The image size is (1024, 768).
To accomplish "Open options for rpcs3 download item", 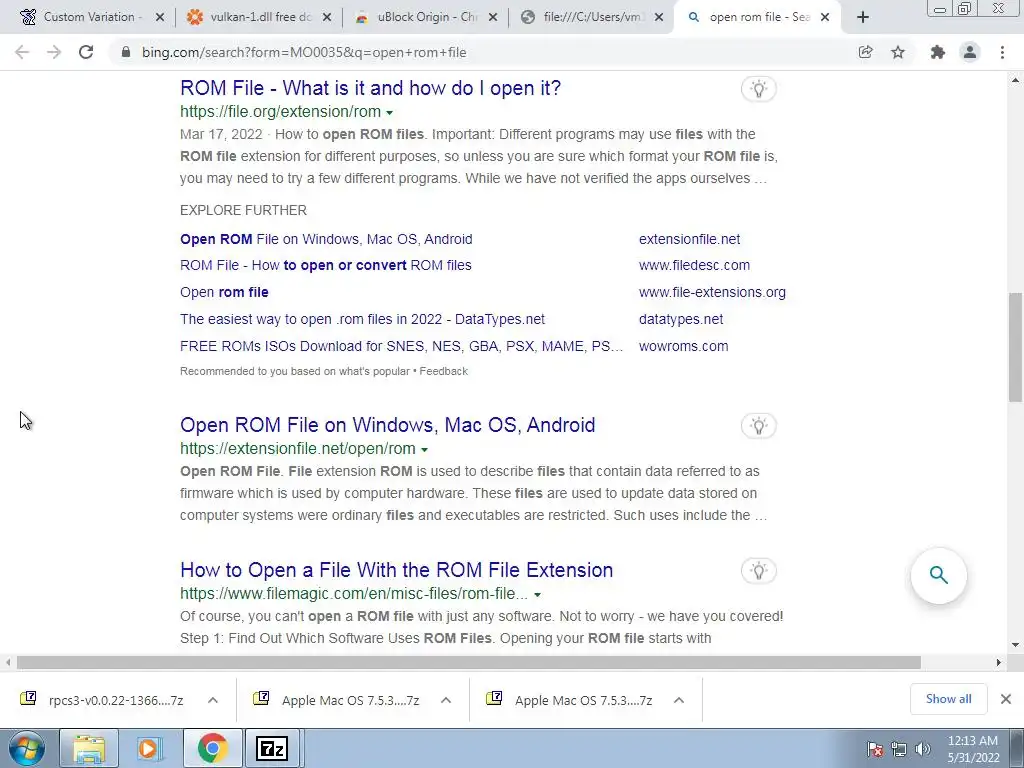I will 213,700.
